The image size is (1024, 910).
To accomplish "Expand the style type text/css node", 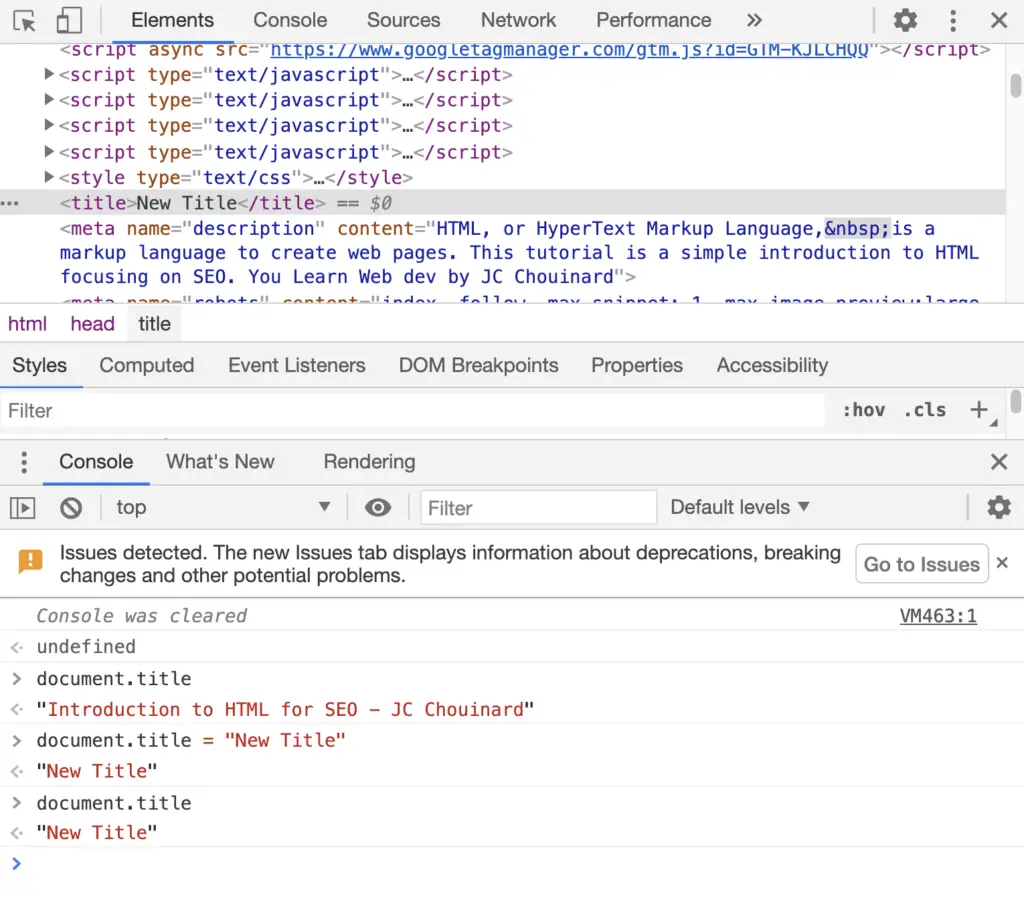I will (x=48, y=176).
